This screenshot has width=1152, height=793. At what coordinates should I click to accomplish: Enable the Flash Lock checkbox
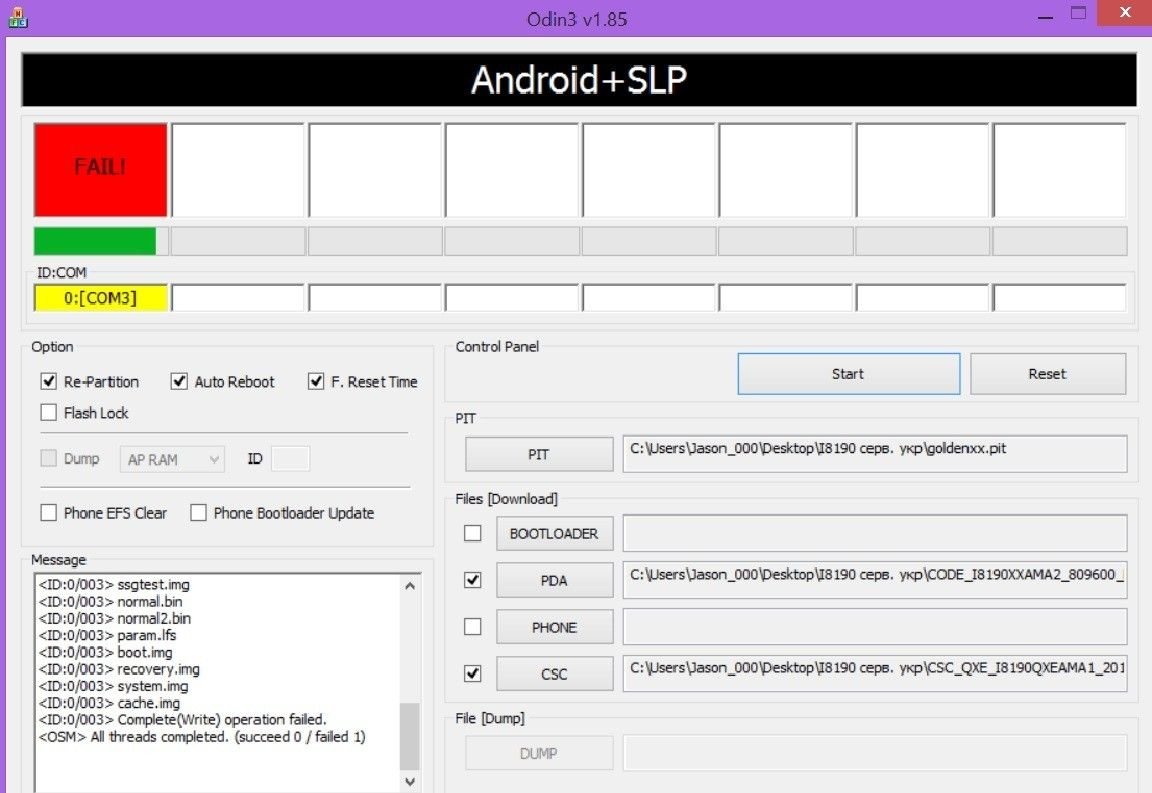click(48, 412)
